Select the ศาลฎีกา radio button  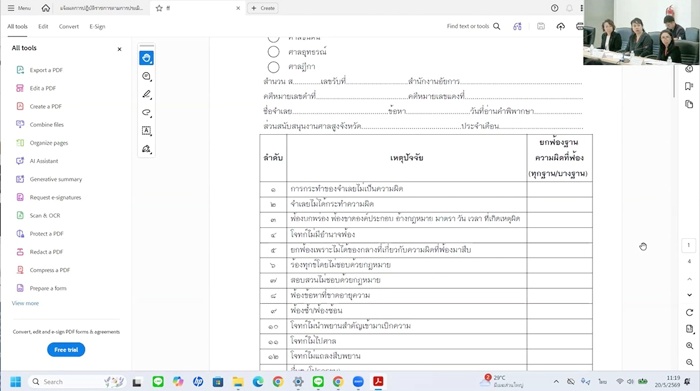(x=274, y=67)
